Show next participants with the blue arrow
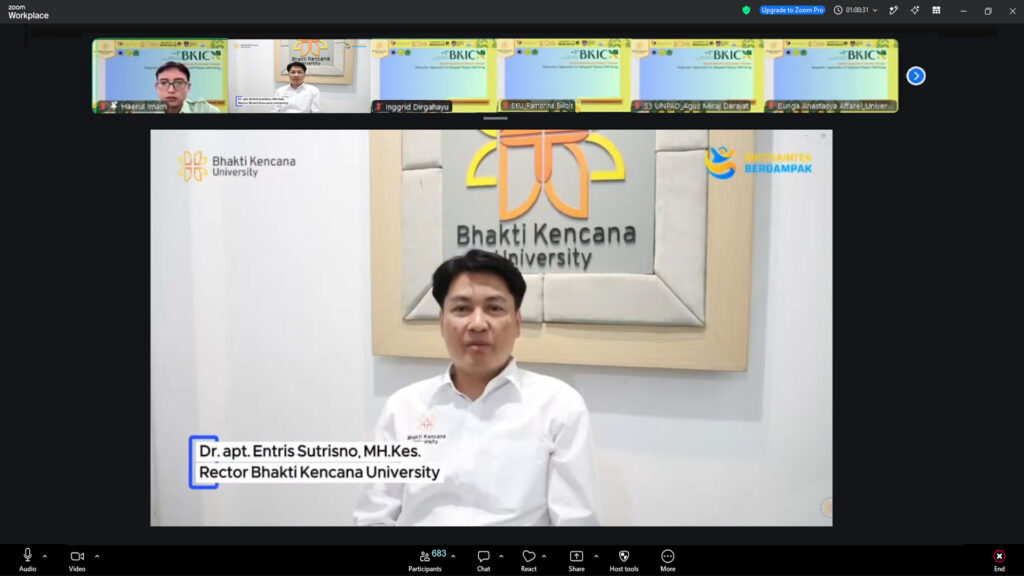Viewport: 1024px width, 576px height. point(916,76)
